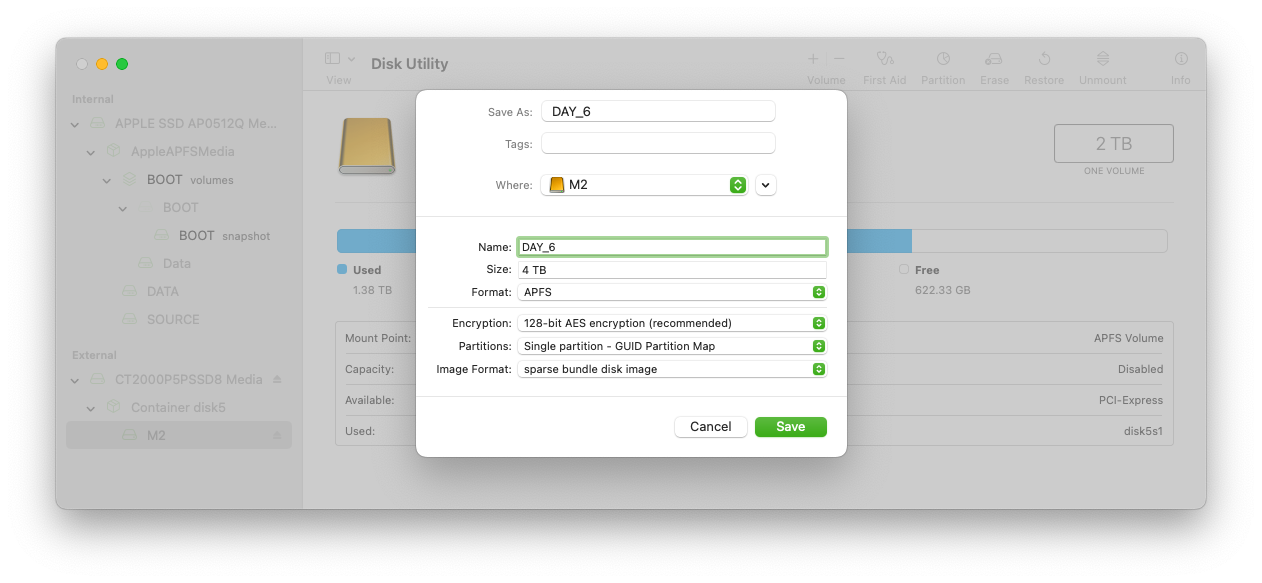1262x583 pixels.
Task: Click the Erase toolbar icon
Action: tap(994, 59)
